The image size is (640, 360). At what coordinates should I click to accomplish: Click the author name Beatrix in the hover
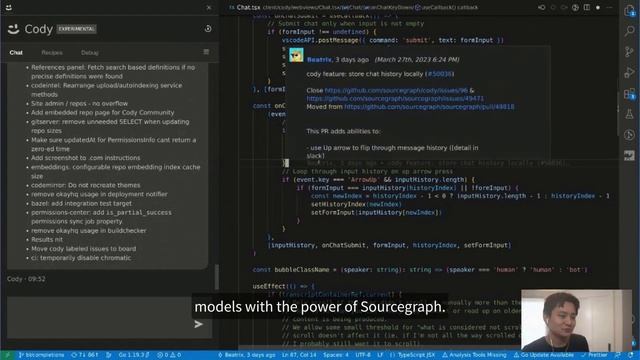(319, 60)
